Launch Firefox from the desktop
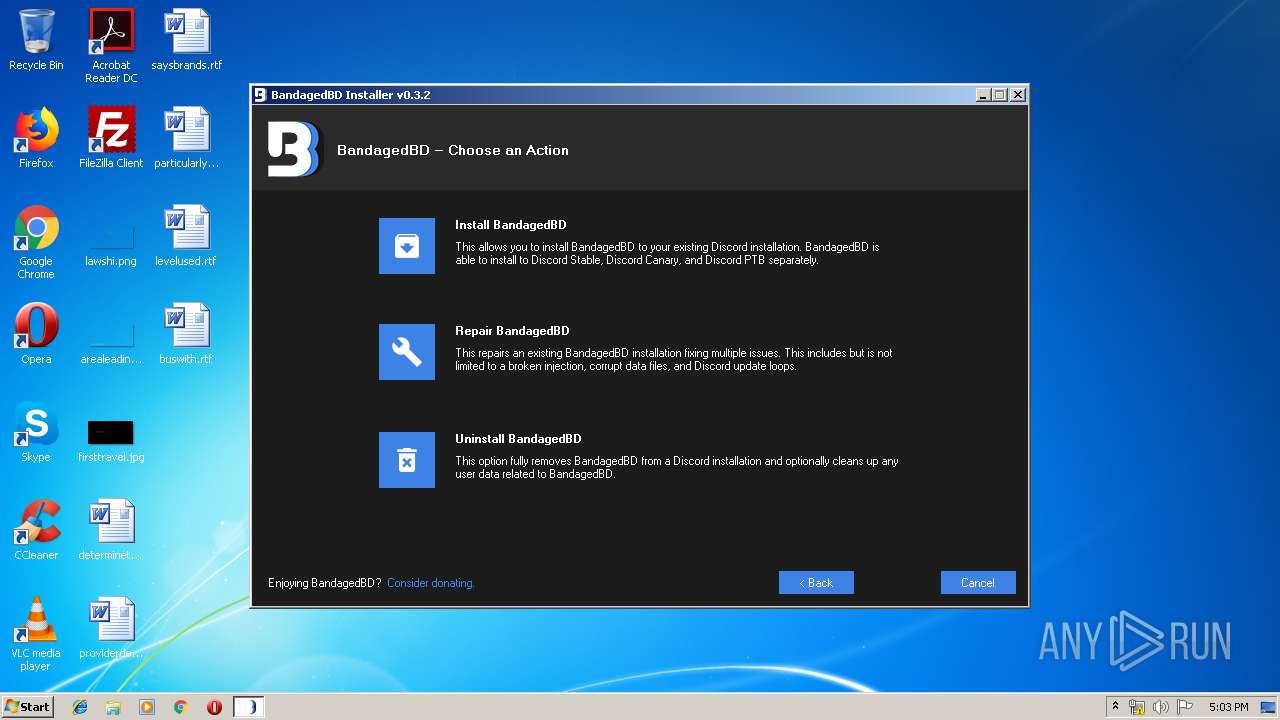 click(x=36, y=138)
